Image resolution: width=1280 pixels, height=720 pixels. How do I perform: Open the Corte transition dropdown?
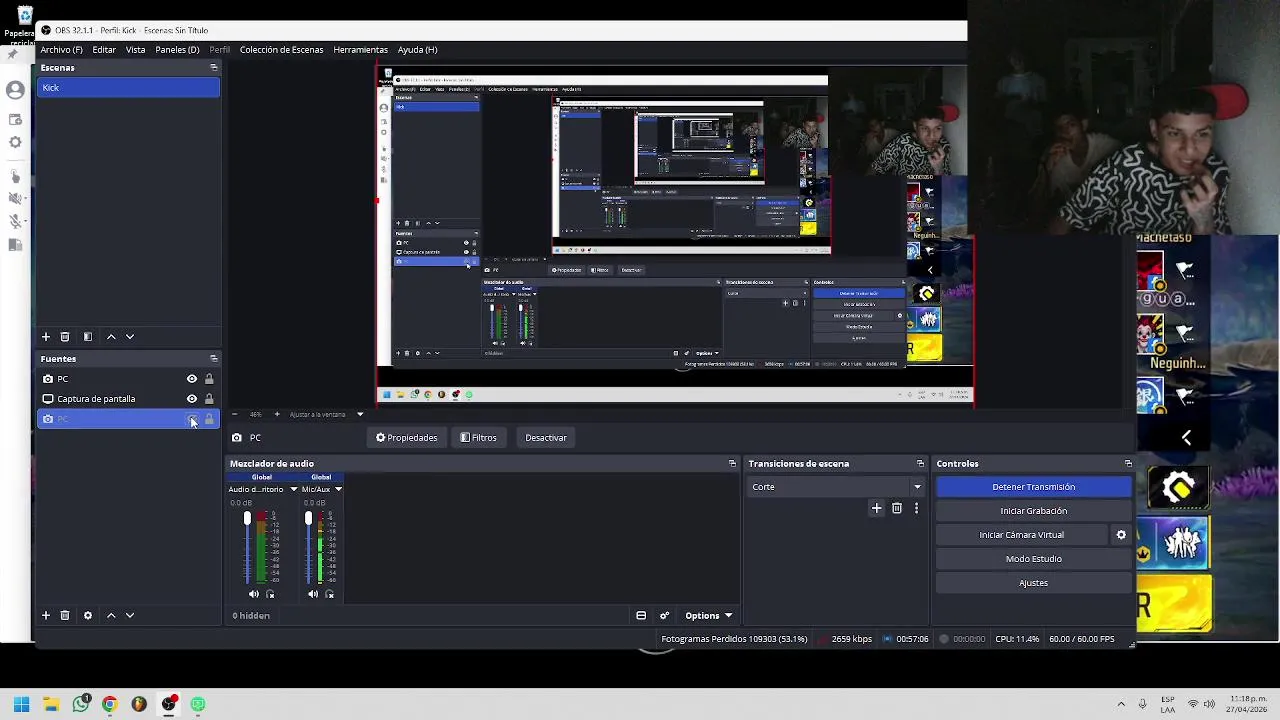coord(836,487)
